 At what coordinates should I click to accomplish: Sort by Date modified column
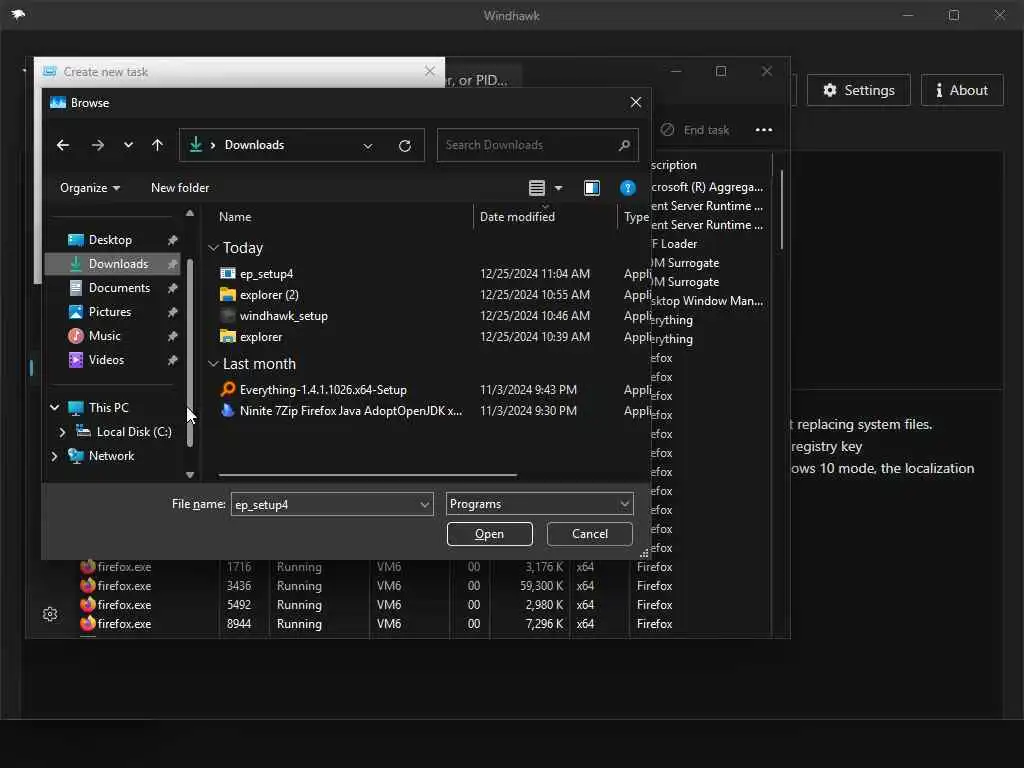click(x=517, y=217)
